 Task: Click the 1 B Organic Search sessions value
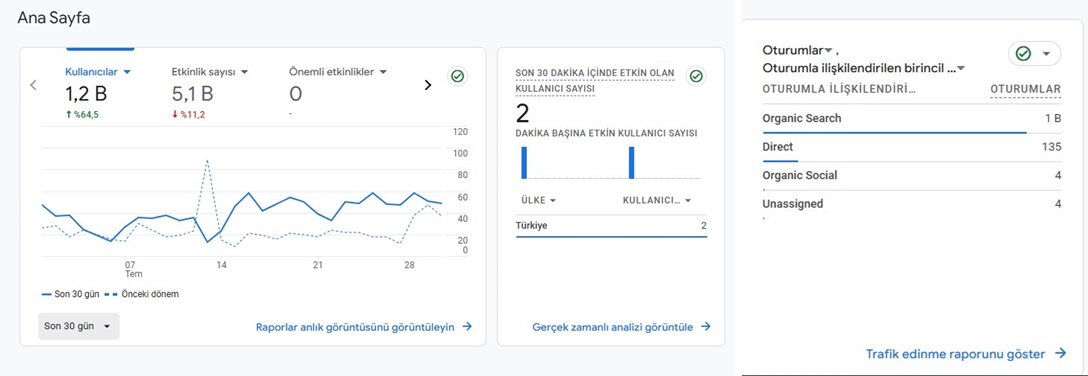click(x=1053, y=119)
